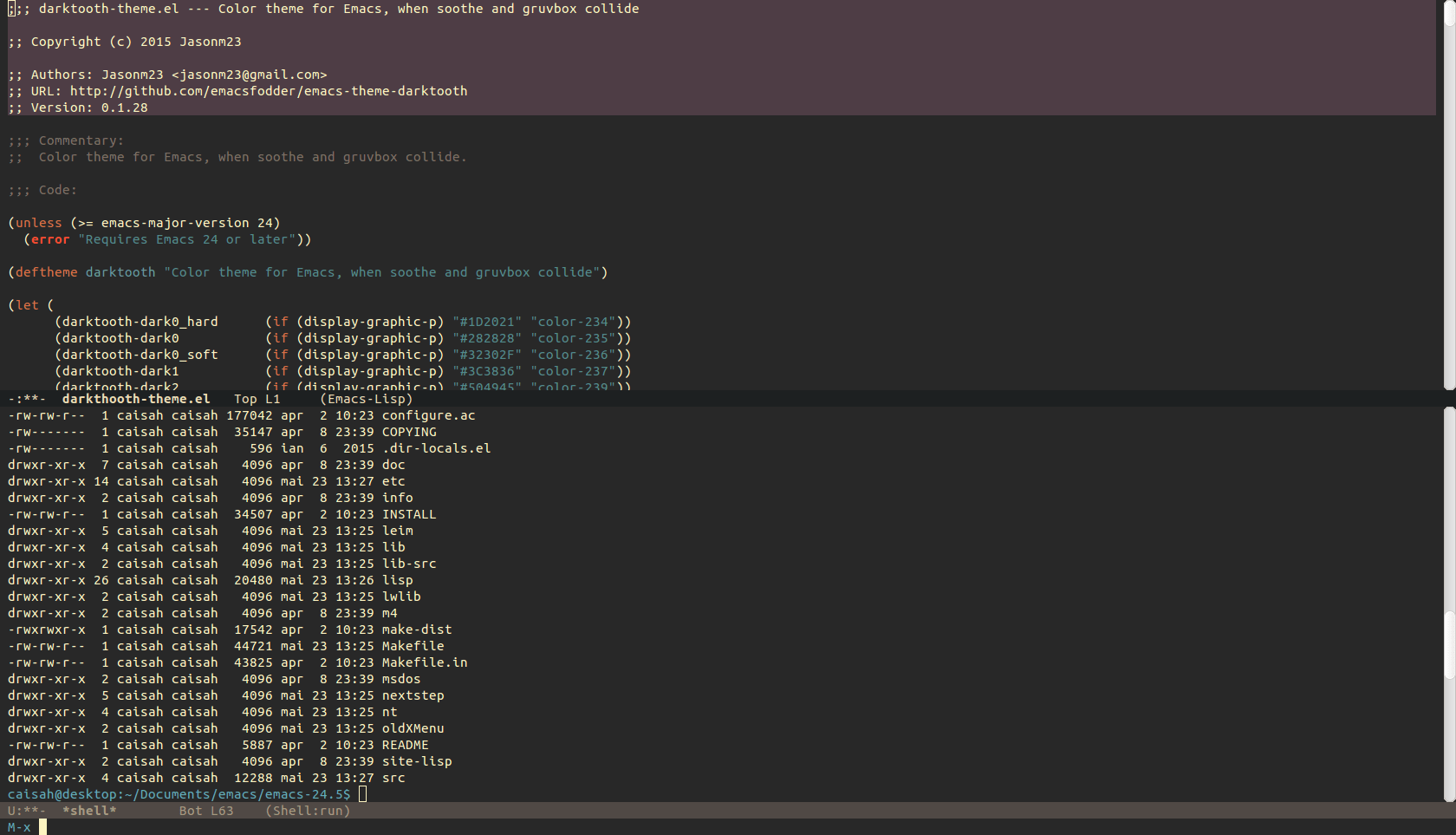The image size is (1456, 835).
Task: Click the *shell* buffer name in mode line
Action: [x=88, y=811]
